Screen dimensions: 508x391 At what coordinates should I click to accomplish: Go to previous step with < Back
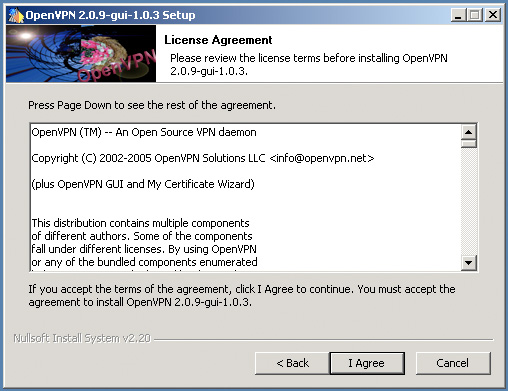click(x=292, y=363)
